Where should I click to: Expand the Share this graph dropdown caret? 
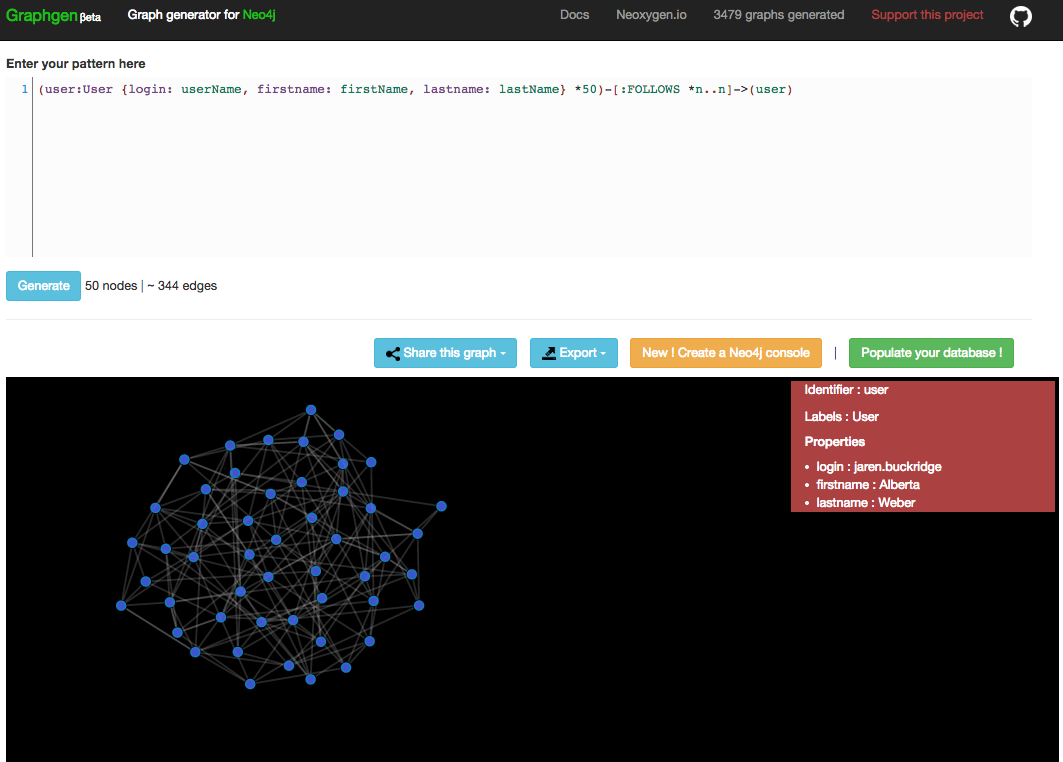click(503, 354)
